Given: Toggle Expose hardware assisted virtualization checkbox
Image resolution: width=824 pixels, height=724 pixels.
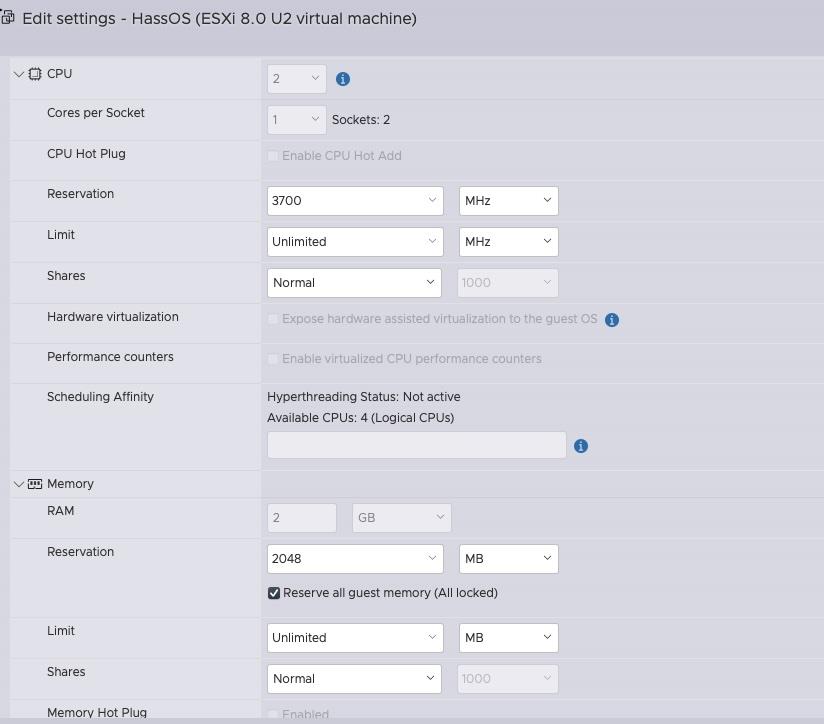Looking at the screenshot, I should 273,319.
